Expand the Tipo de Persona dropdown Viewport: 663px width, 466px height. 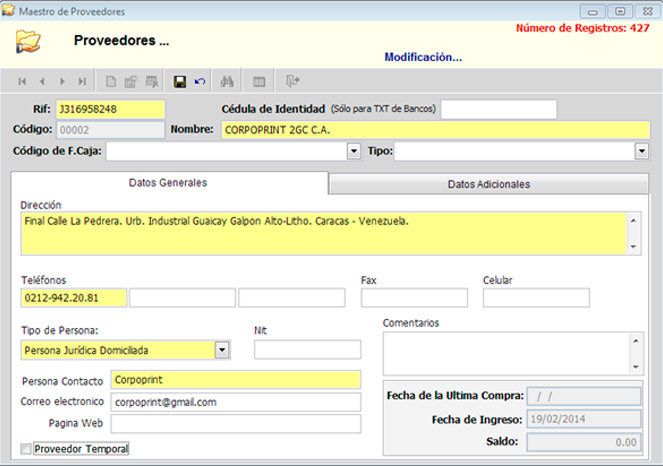point(222,350)
